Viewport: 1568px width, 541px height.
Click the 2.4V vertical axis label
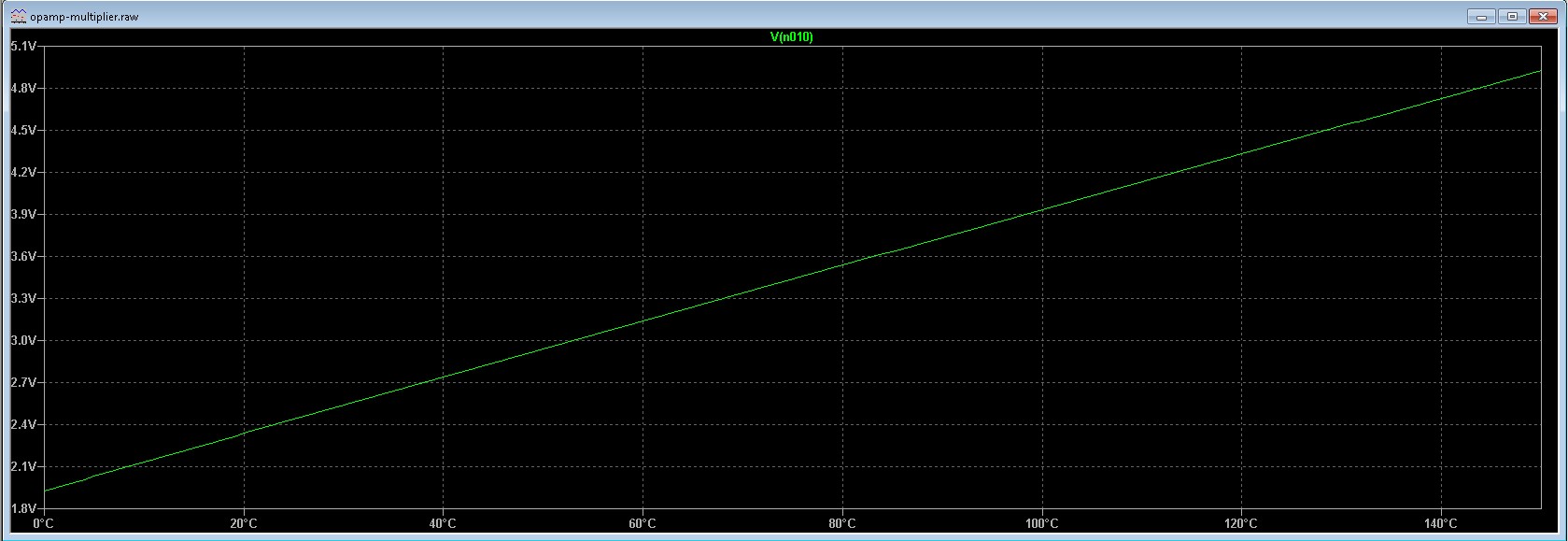coord(23,424)
